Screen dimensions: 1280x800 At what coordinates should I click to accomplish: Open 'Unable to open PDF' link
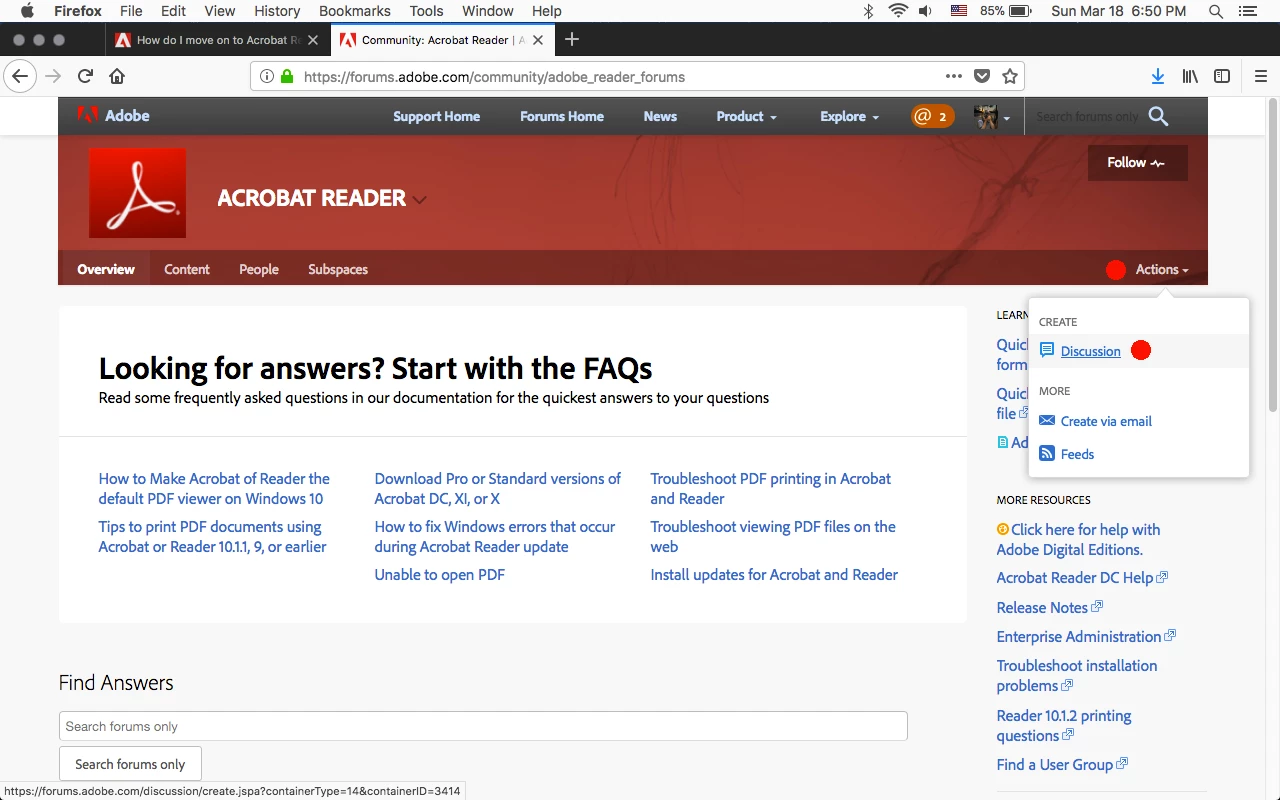point(440,575)
